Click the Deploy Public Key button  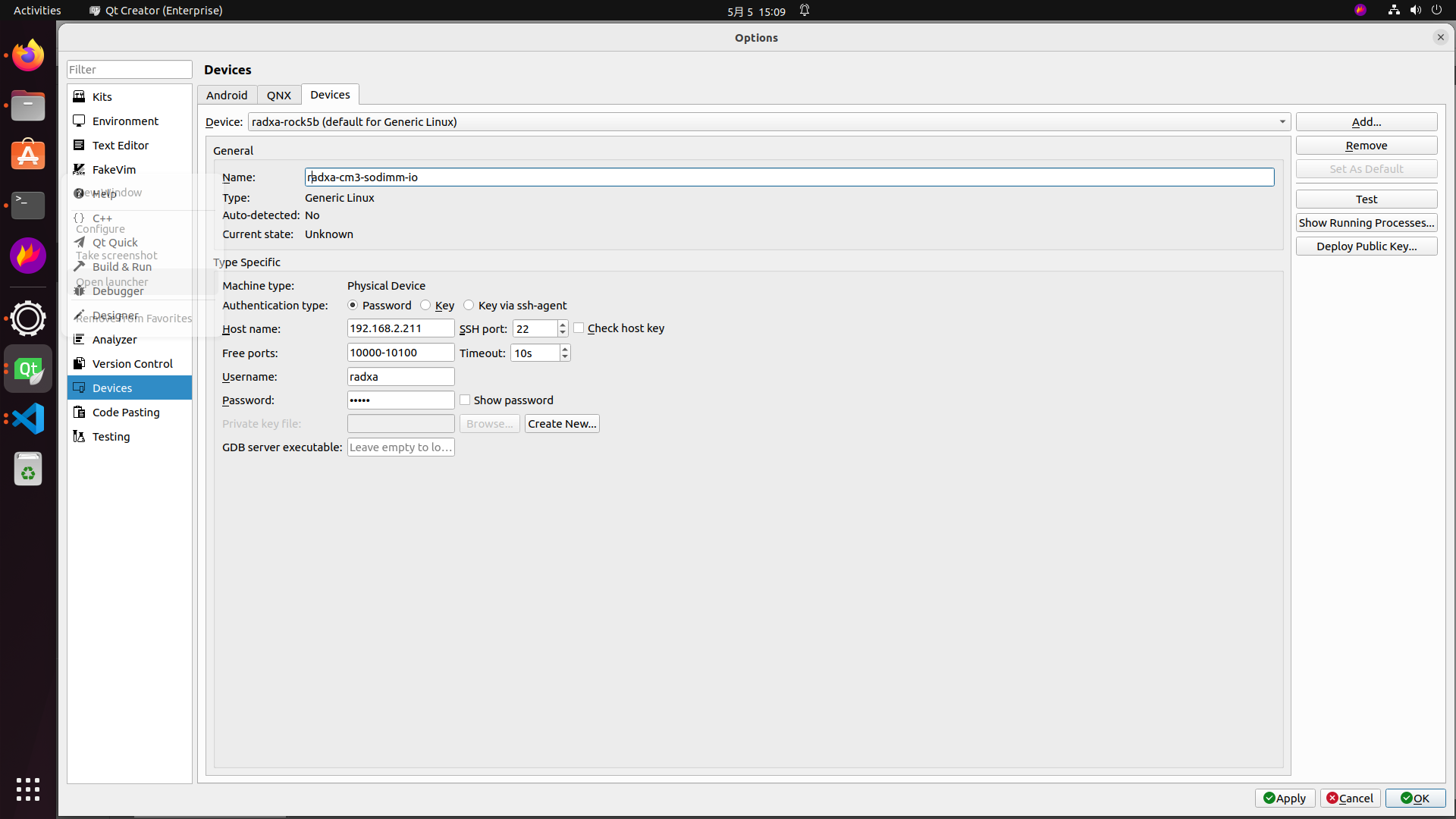pos(1366,246)
